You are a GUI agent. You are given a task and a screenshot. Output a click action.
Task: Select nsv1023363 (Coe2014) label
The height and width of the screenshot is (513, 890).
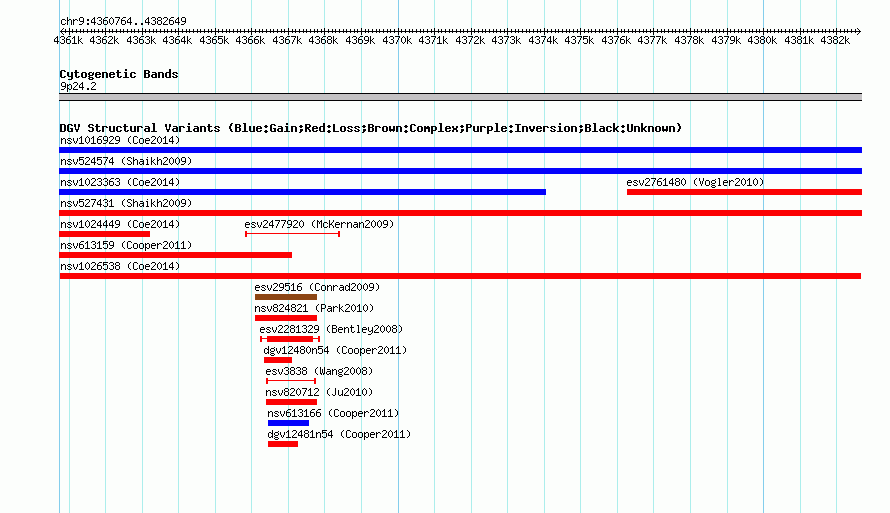[x=120, y=182]
